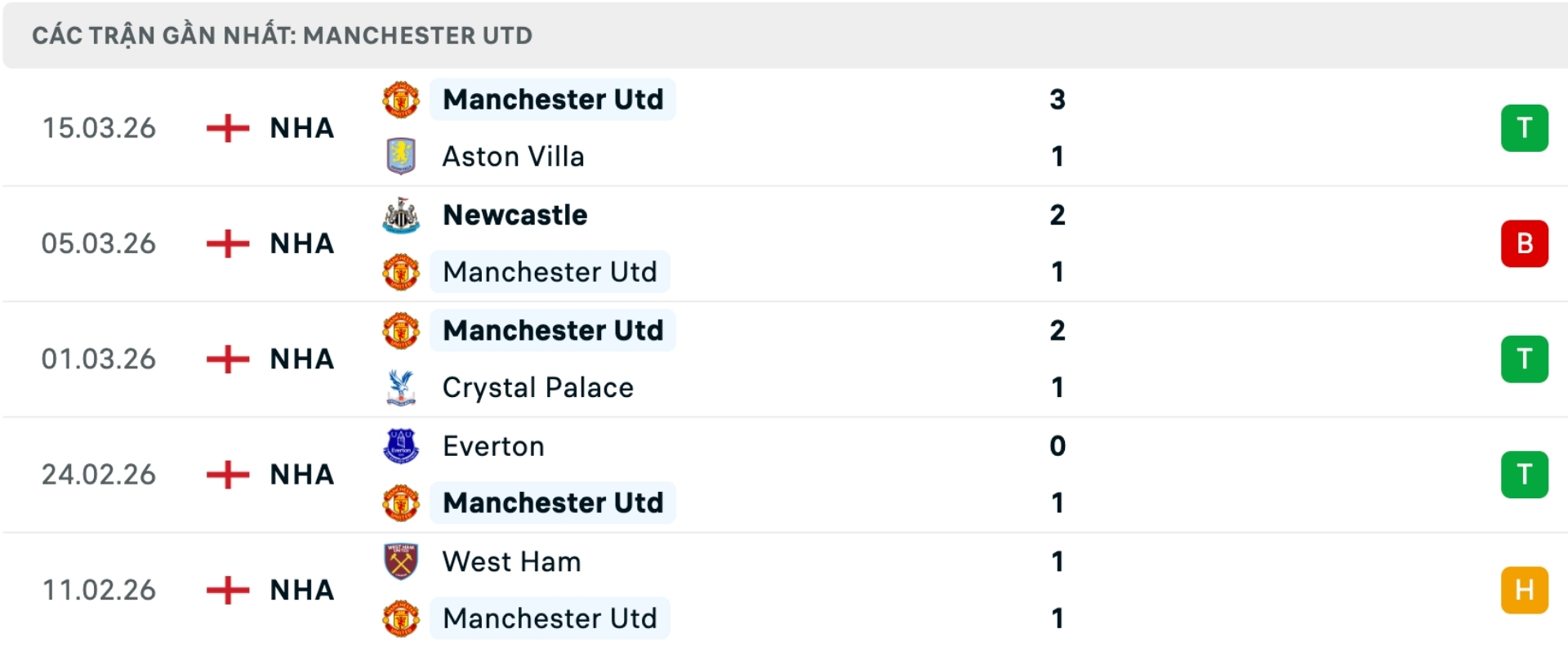Click the Aston Villa club crest
The width and height of the screenshot is (1568, 647).
click(401, 156)
